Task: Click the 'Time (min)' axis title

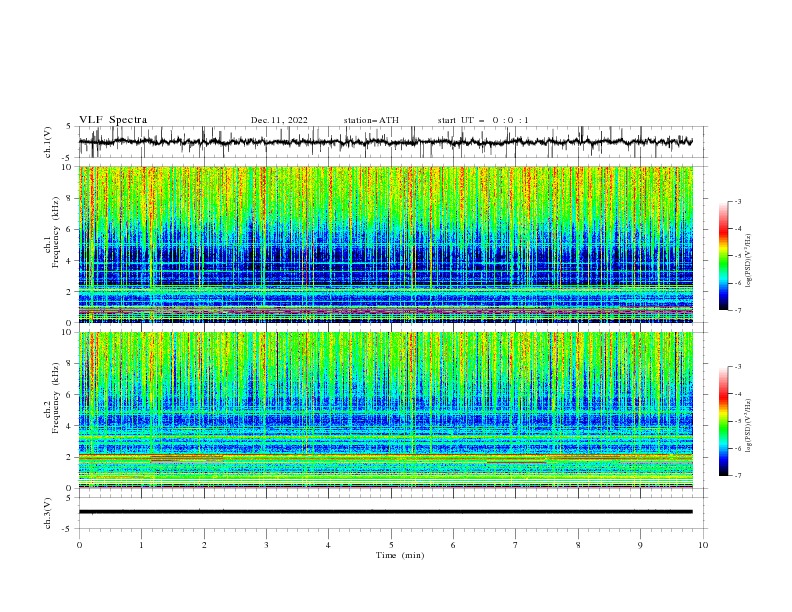Action: coord(400,555)
